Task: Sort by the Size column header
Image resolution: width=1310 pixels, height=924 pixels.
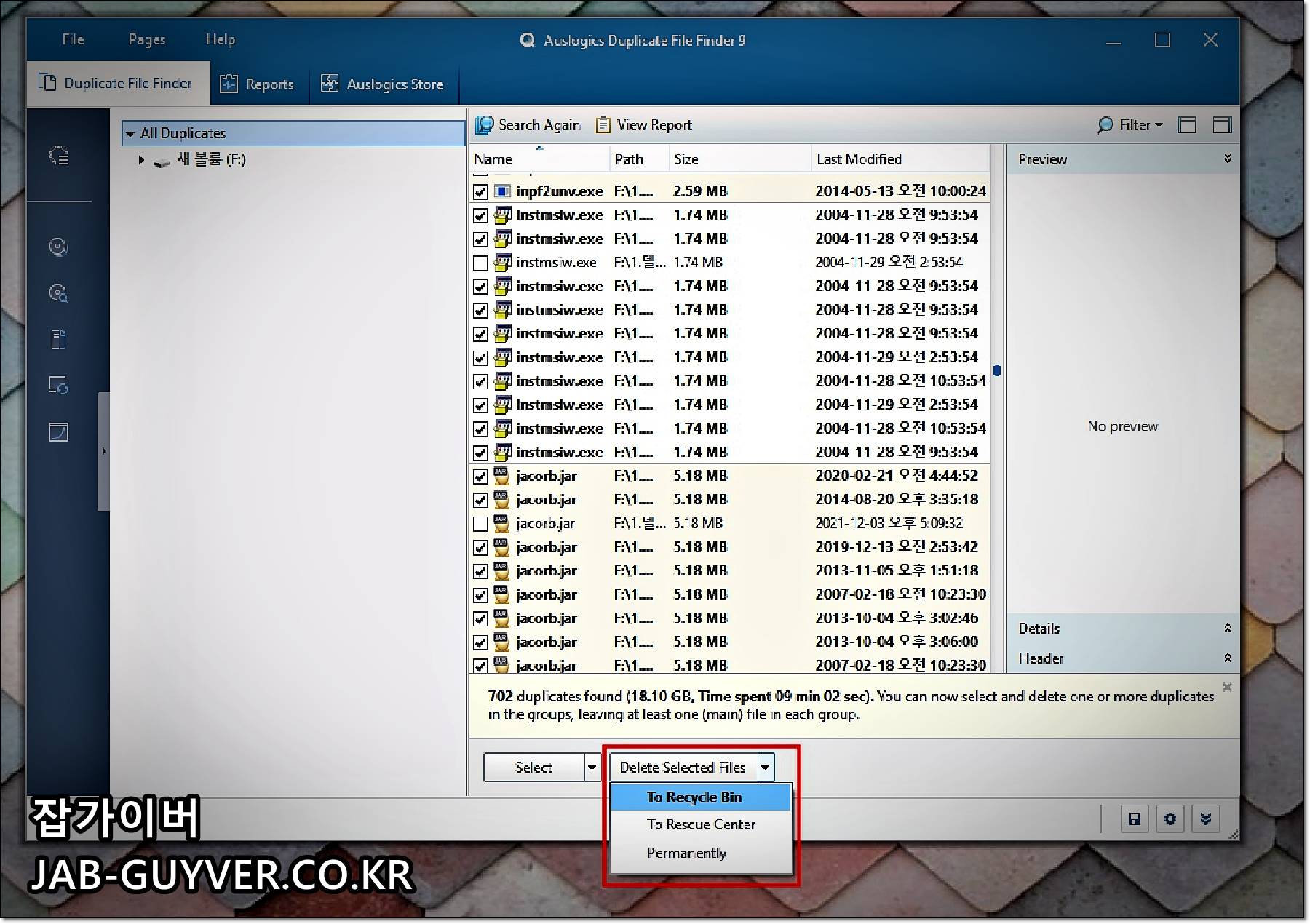Action: pos(739,159)
